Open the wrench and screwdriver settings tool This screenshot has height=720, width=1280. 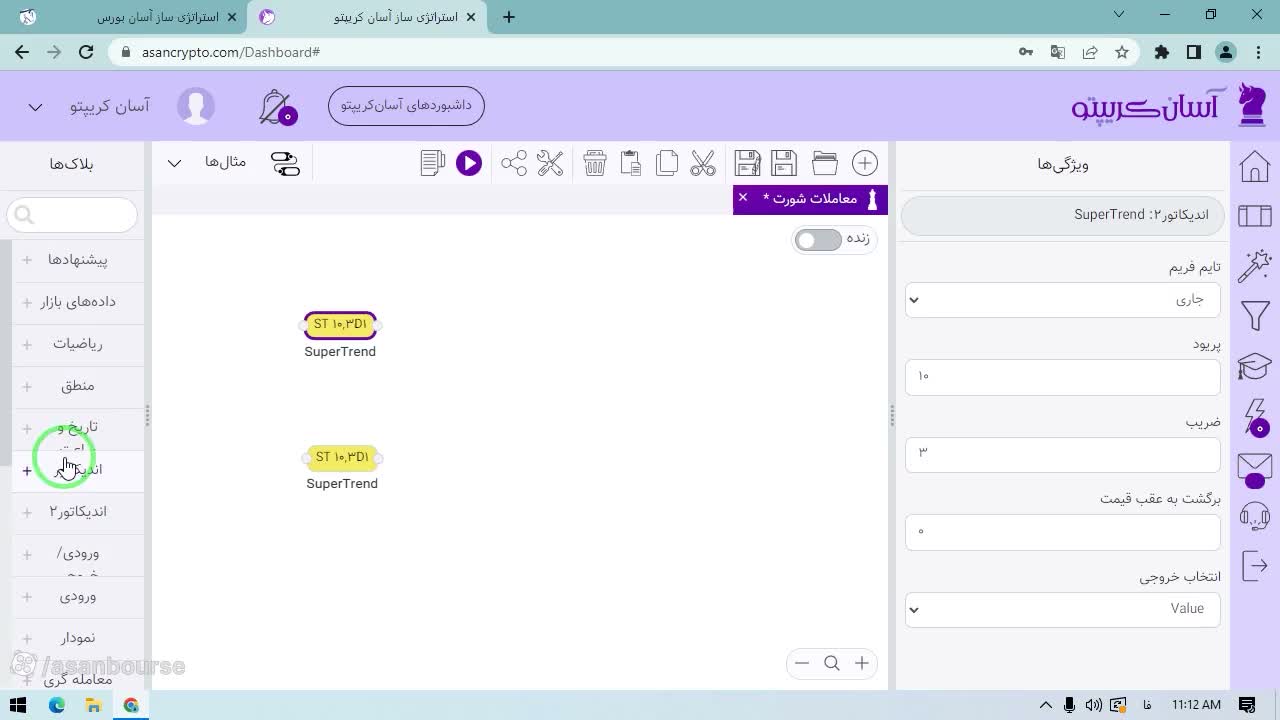click(x=550, y=163)
